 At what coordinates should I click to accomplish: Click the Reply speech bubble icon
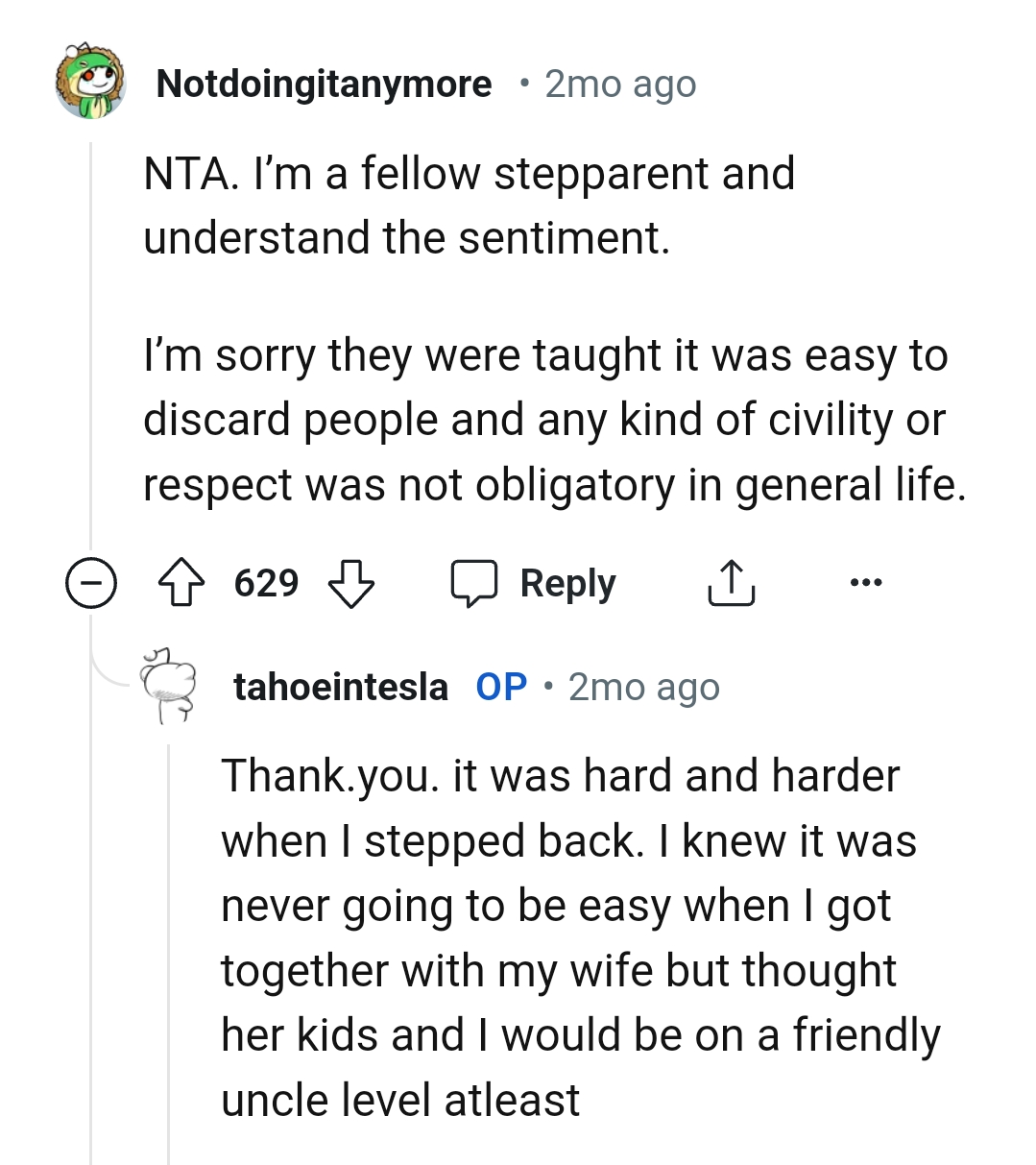click(477, 582)
